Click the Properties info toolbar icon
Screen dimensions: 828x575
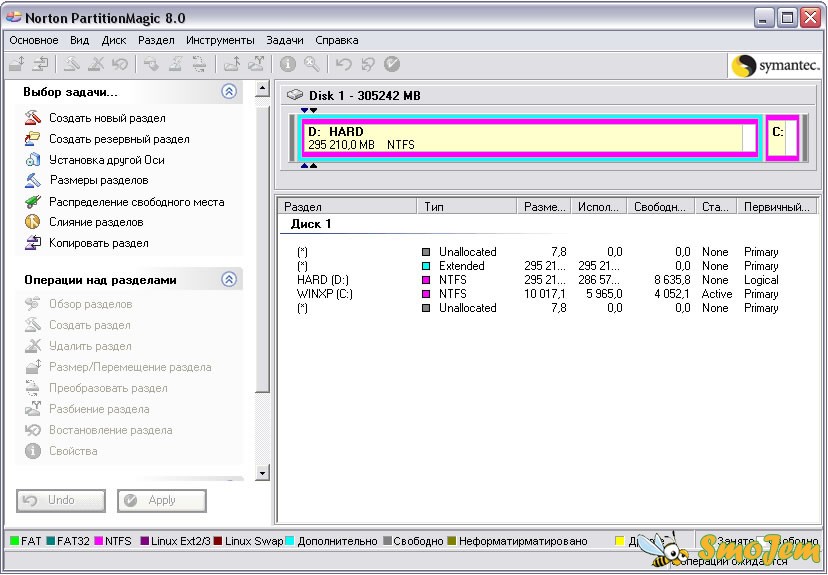point(287,64)
